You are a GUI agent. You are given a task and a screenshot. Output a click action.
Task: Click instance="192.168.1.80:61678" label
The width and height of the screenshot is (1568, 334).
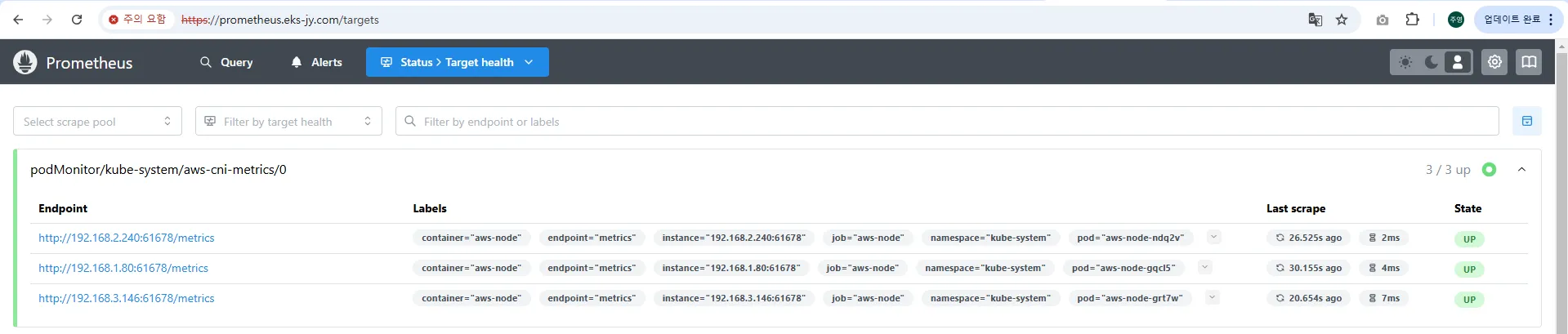730,268
